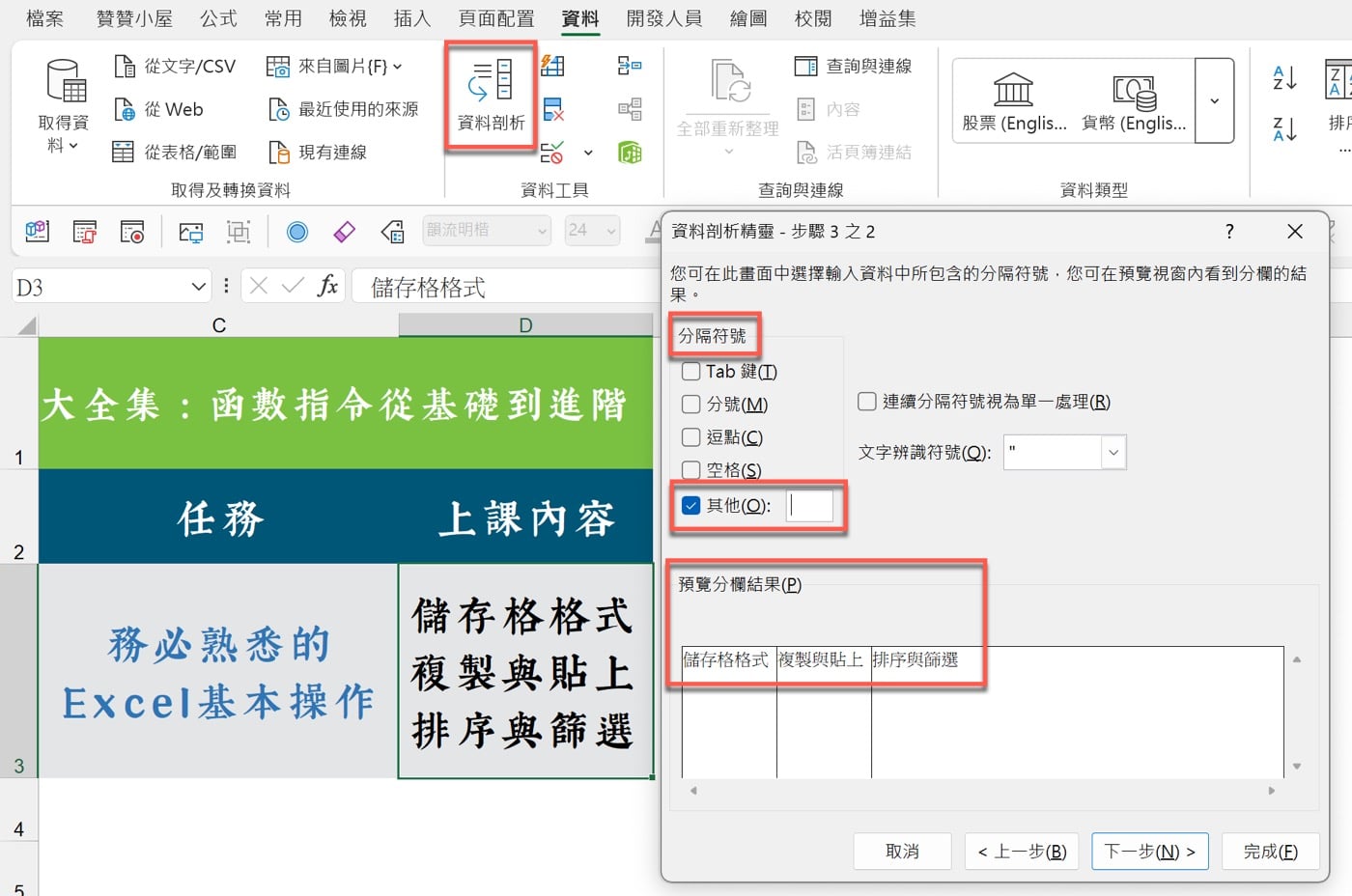The width and height of the screenshot is (1352, 896).
Task: Click the blue circle quick access icon
Action: click(x=297, y=231)
